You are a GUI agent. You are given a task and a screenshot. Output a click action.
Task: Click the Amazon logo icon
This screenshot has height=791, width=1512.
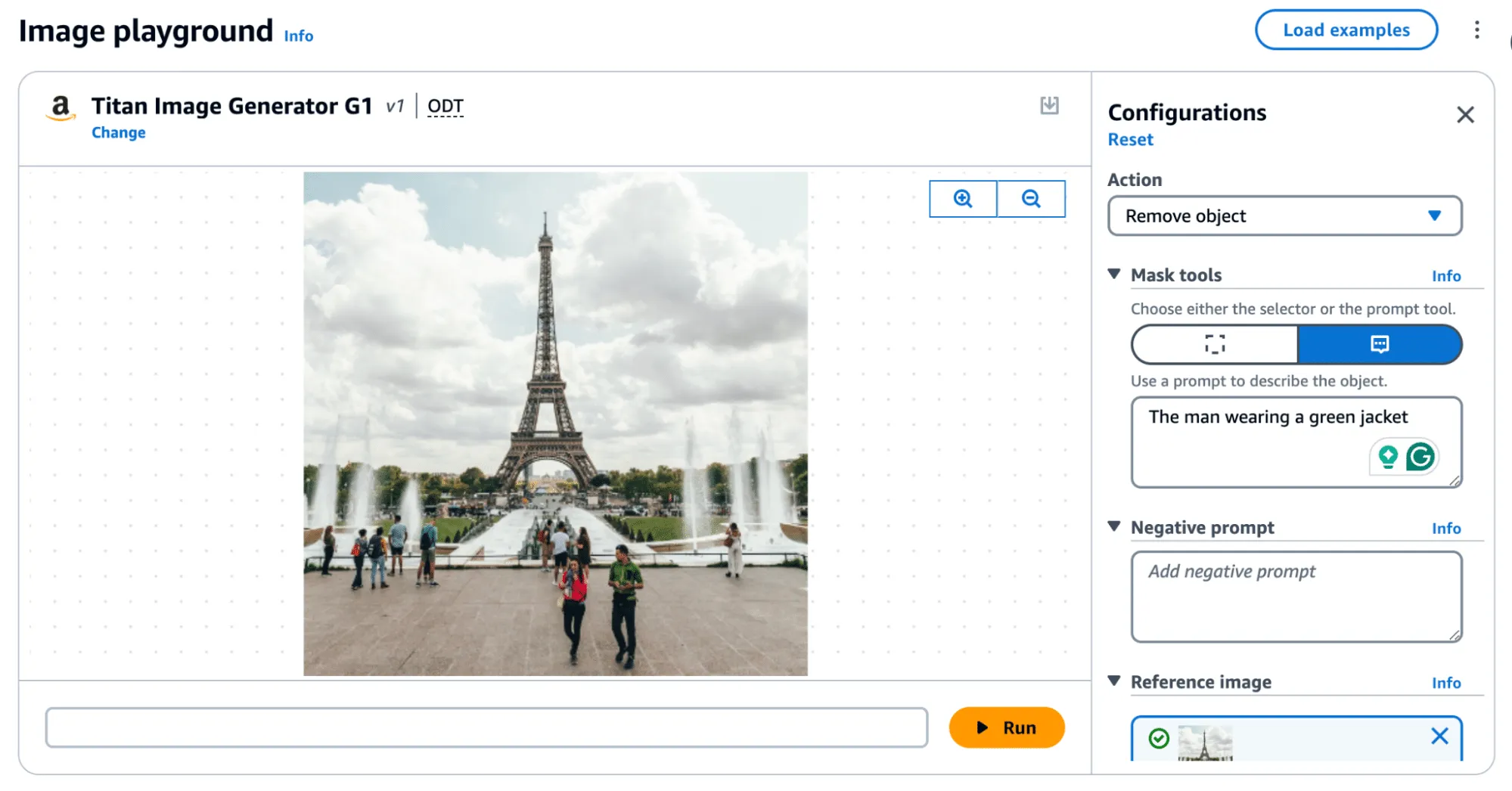tap(61, 108)
